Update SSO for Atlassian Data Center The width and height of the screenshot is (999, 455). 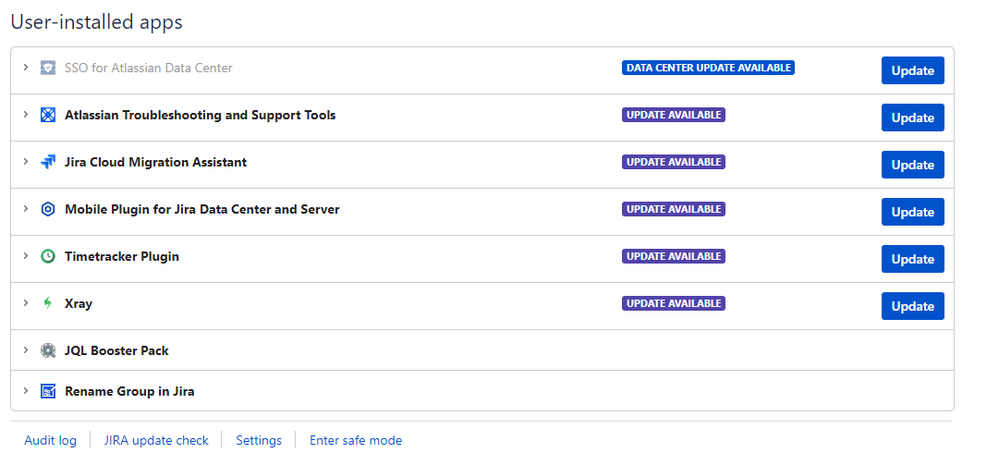click(912, 71)
